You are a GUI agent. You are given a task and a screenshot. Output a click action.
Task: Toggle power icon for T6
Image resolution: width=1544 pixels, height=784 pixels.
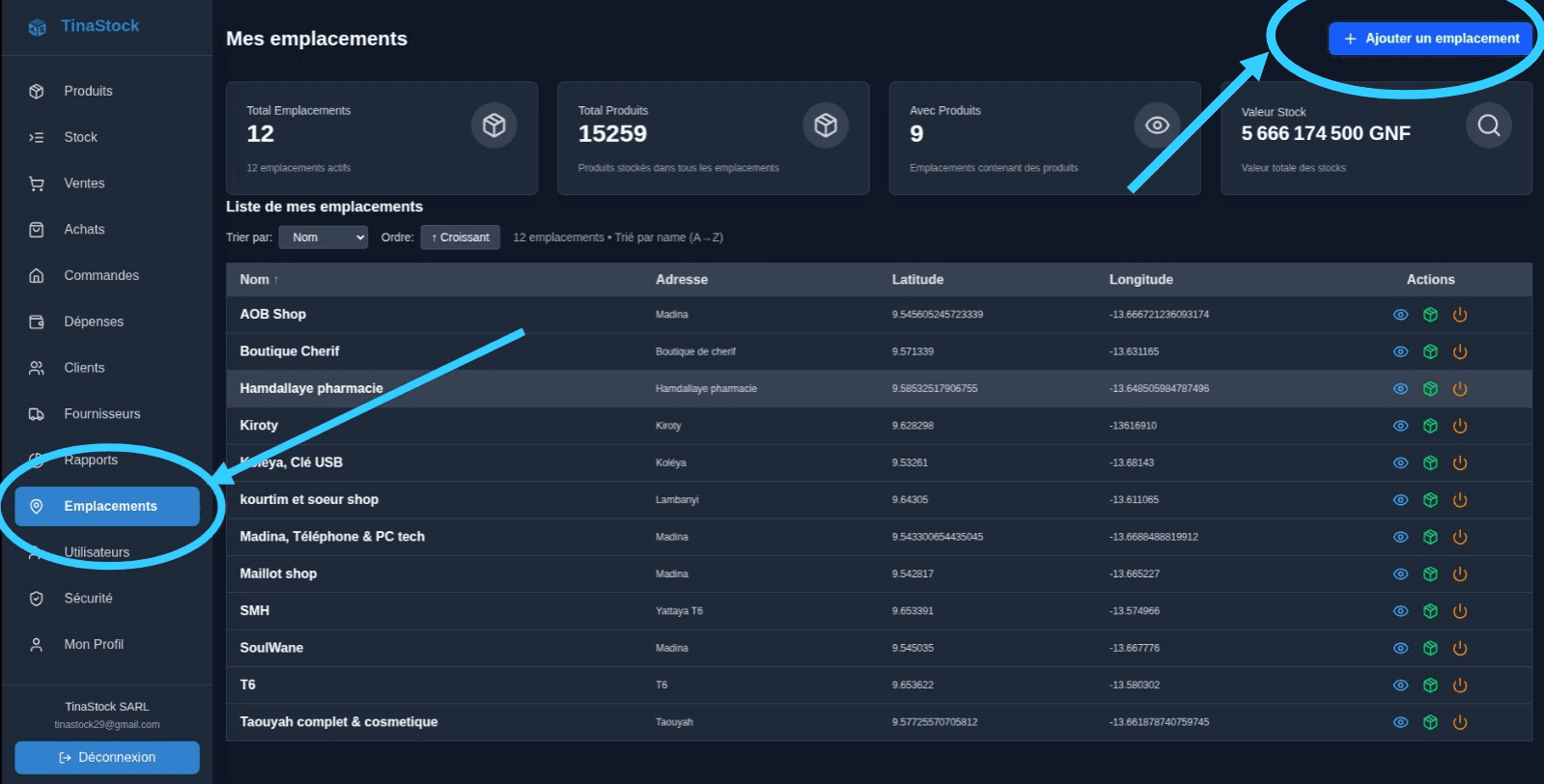pos(1460,686)
